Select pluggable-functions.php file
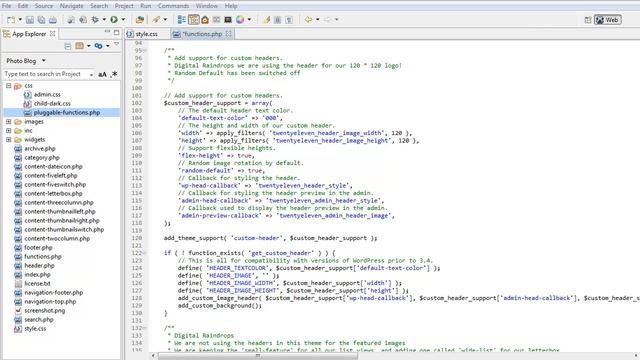This screenshot has height=360, width=640. pos(67,113)
